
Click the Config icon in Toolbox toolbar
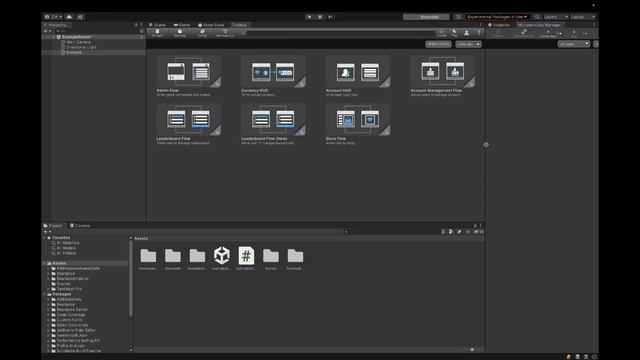pyautogui.click(x=202, y=33)
